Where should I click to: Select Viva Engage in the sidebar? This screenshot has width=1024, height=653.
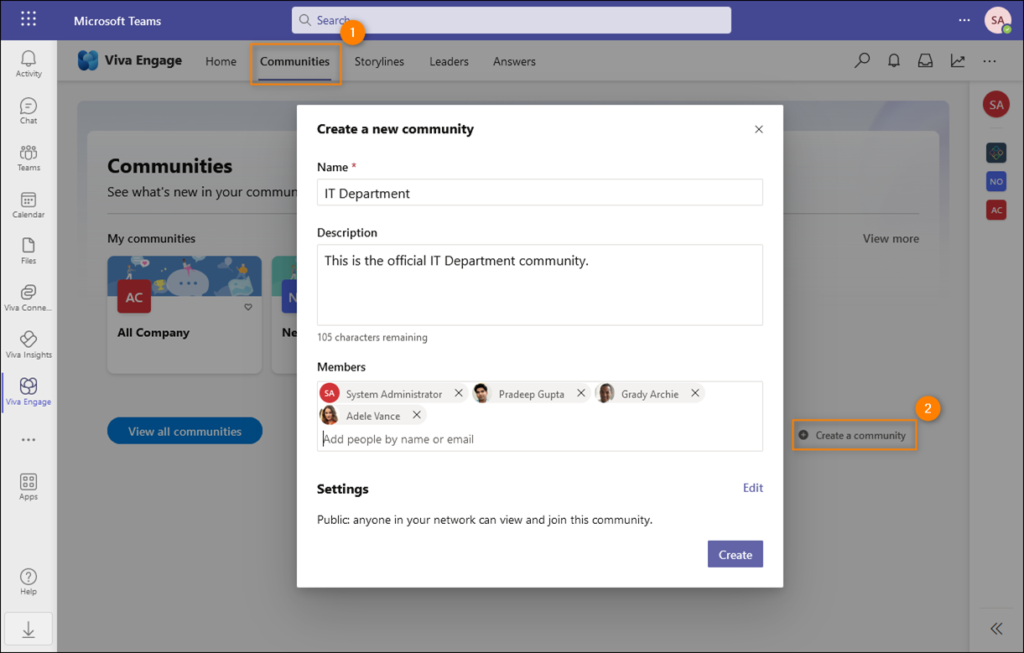click(28, 392)
